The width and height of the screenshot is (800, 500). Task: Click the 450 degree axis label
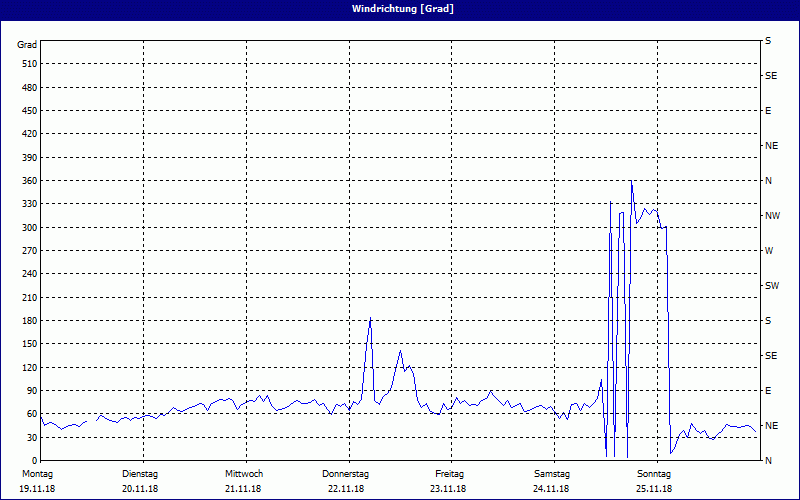pyautogui.click(x=30, y=111)
